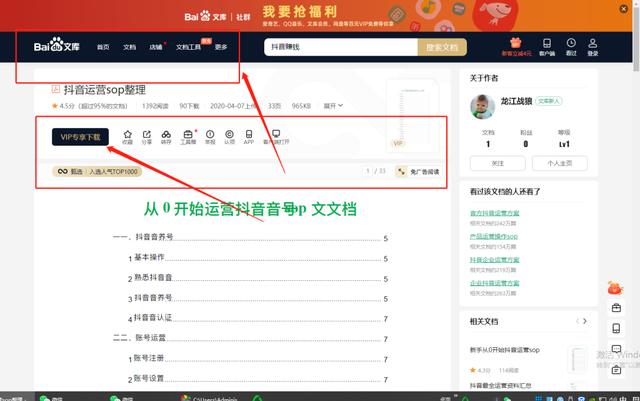The width and height of the screenshot is (640, 401).
Task: Click the TOC entry 1 基本操作
Action: [x=258, y=258]
